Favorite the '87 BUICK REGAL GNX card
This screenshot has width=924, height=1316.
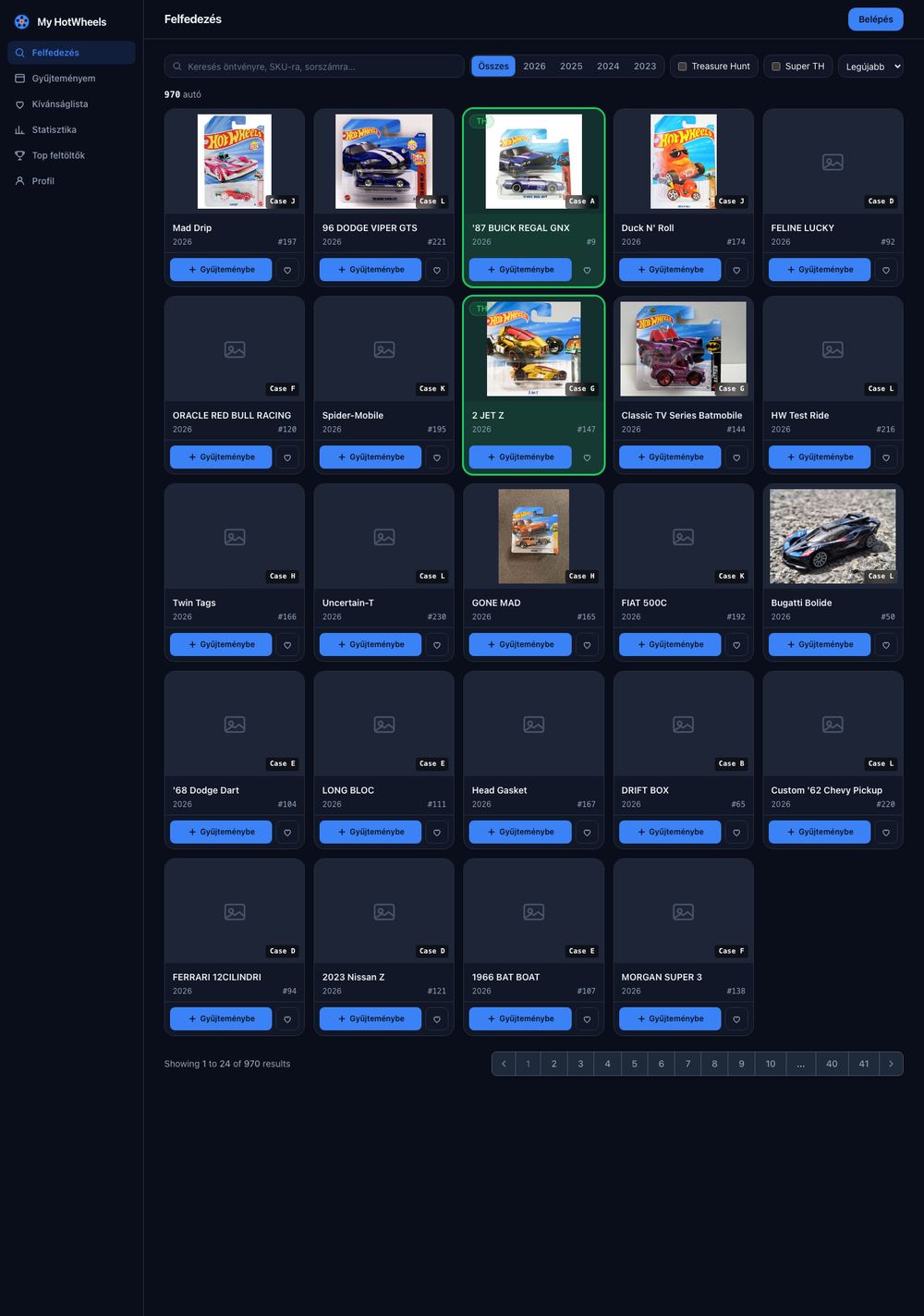587,270
